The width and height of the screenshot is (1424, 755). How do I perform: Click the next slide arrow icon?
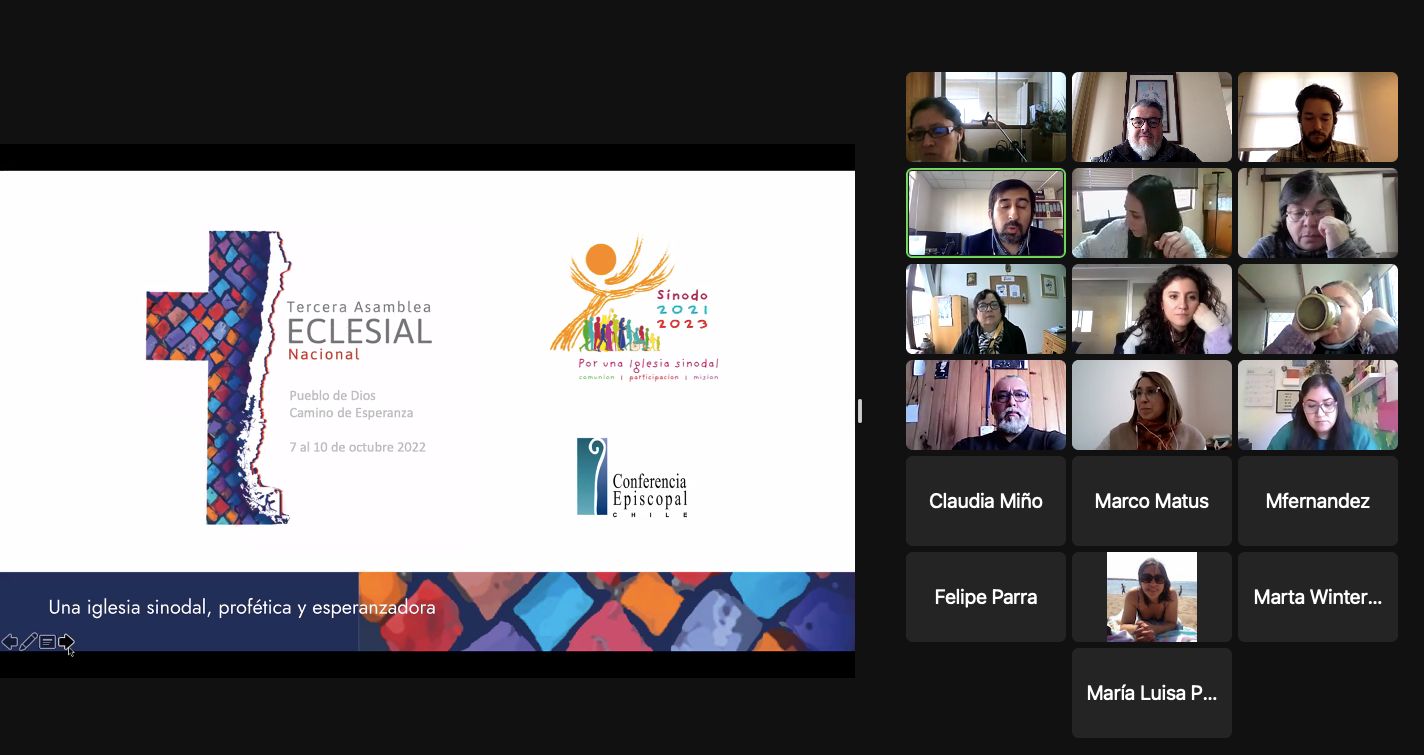[66, 642]
